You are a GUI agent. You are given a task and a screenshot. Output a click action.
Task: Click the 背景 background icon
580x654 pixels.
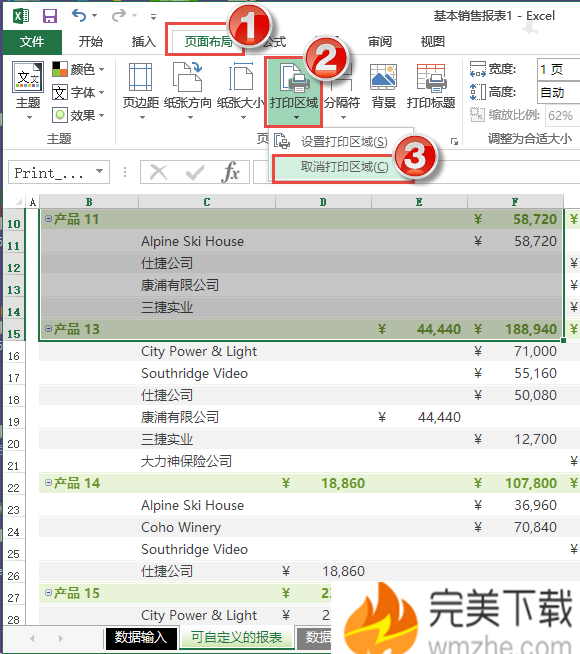[383, 77]
